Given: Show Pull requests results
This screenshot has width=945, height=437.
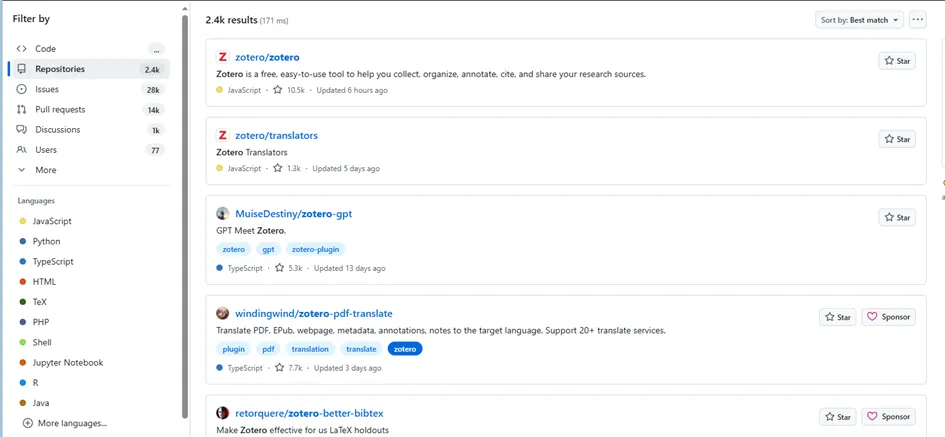Looking at the screenshot, I should pos(89,109).
